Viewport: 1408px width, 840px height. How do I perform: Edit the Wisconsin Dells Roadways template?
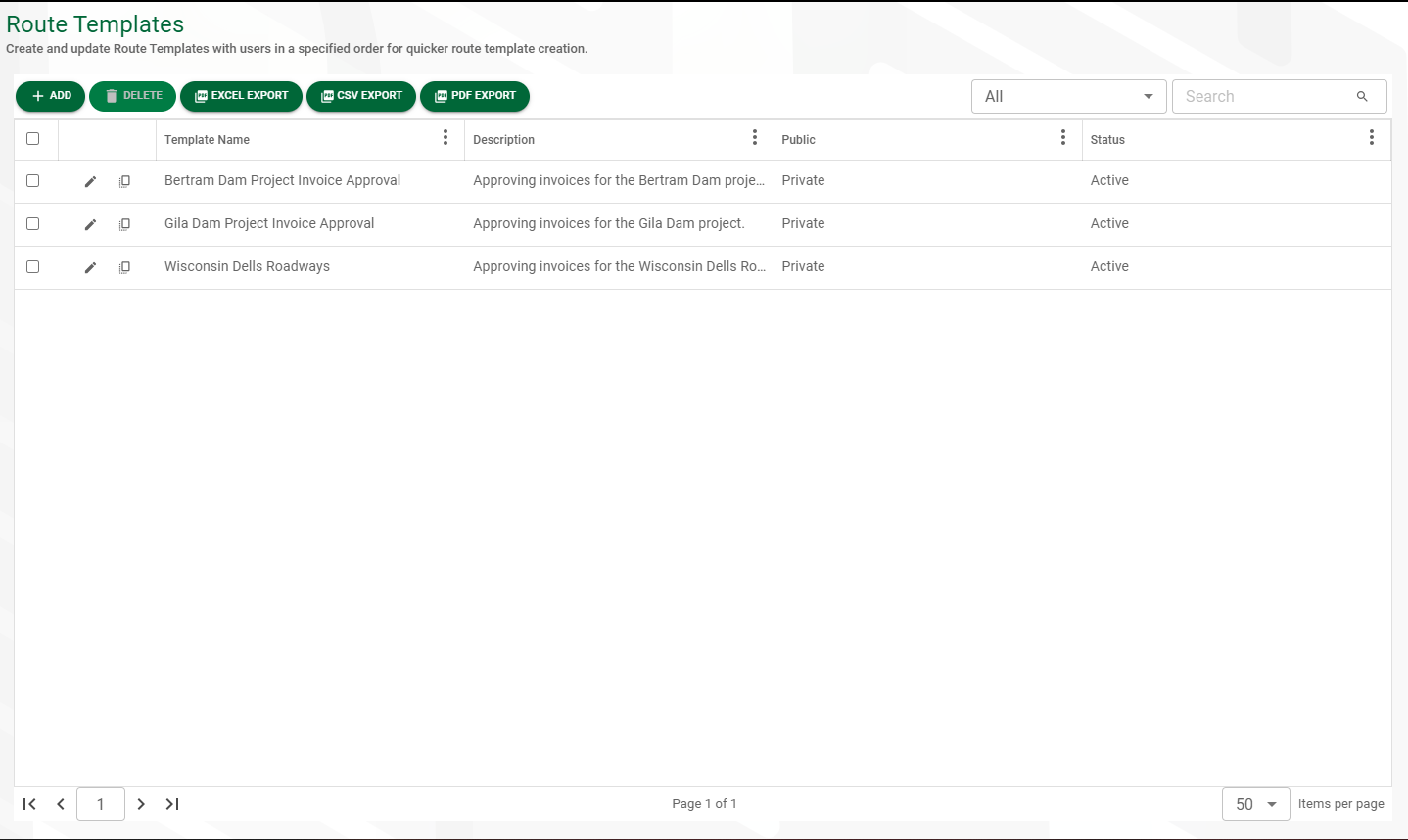(x=90, y=267)
